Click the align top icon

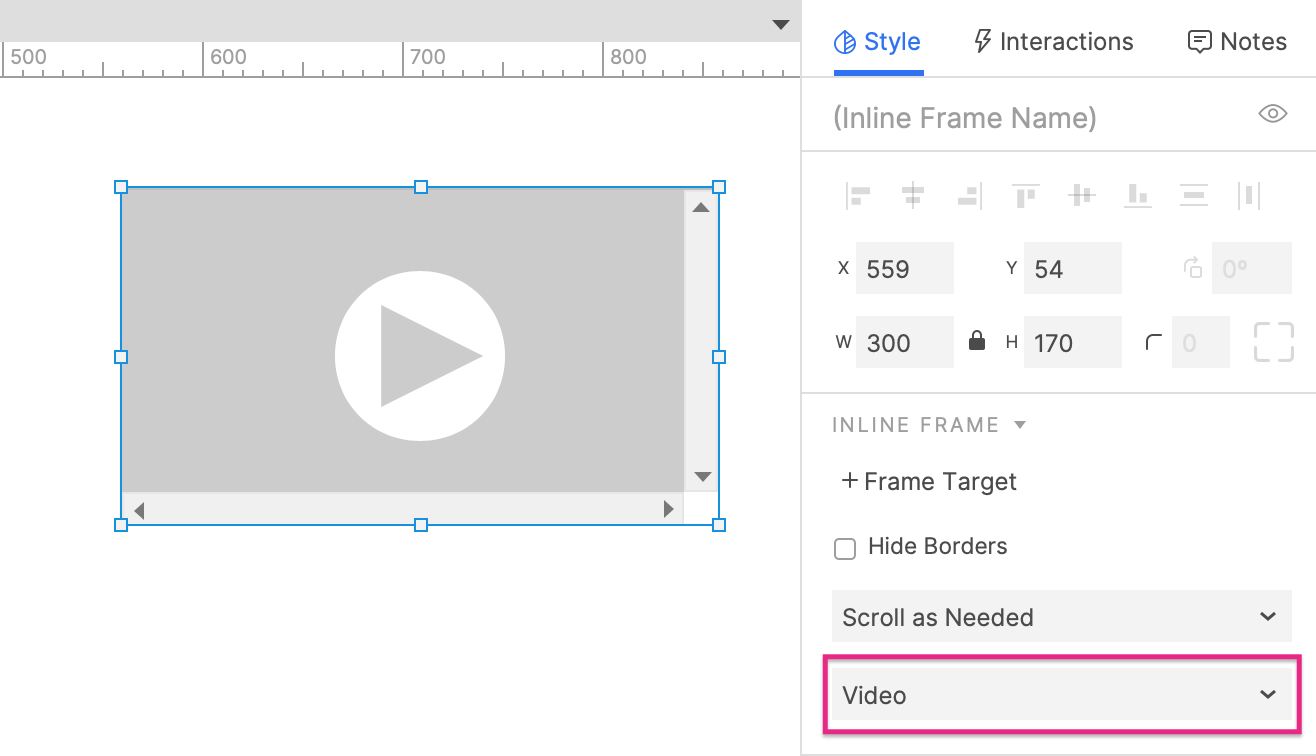(1024, 195)
